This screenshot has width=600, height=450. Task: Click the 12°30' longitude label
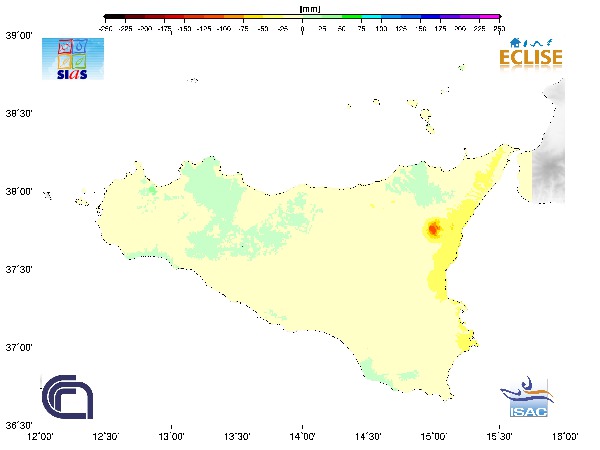coord(106,437)
